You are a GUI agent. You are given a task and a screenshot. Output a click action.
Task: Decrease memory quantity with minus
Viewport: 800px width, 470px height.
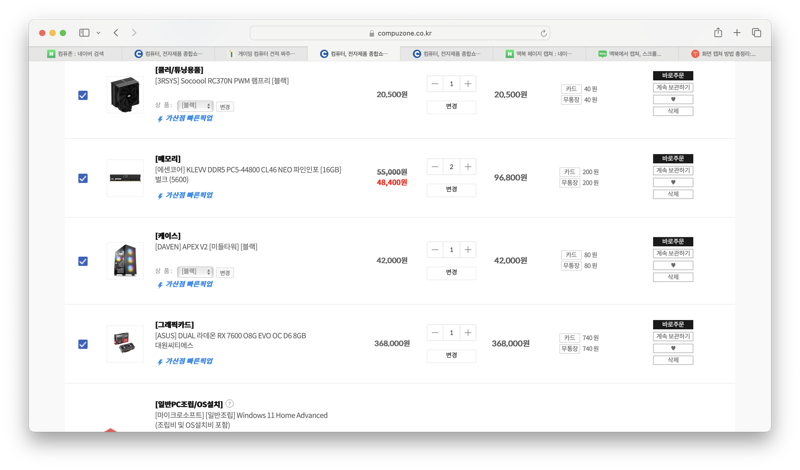pos(435,166)
